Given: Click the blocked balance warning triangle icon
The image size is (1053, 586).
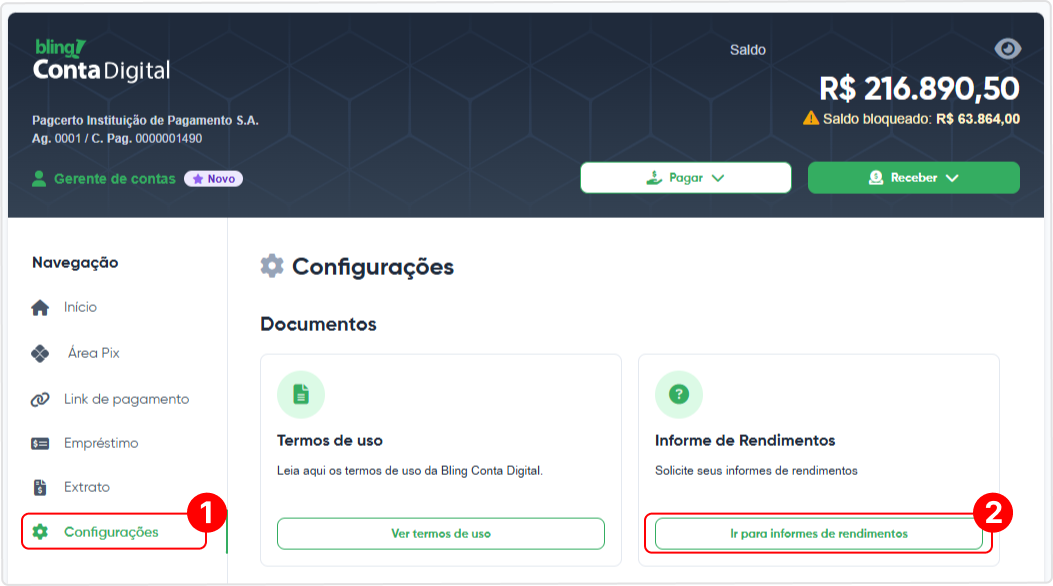Looking at the screenshot, I should (811, 118).
